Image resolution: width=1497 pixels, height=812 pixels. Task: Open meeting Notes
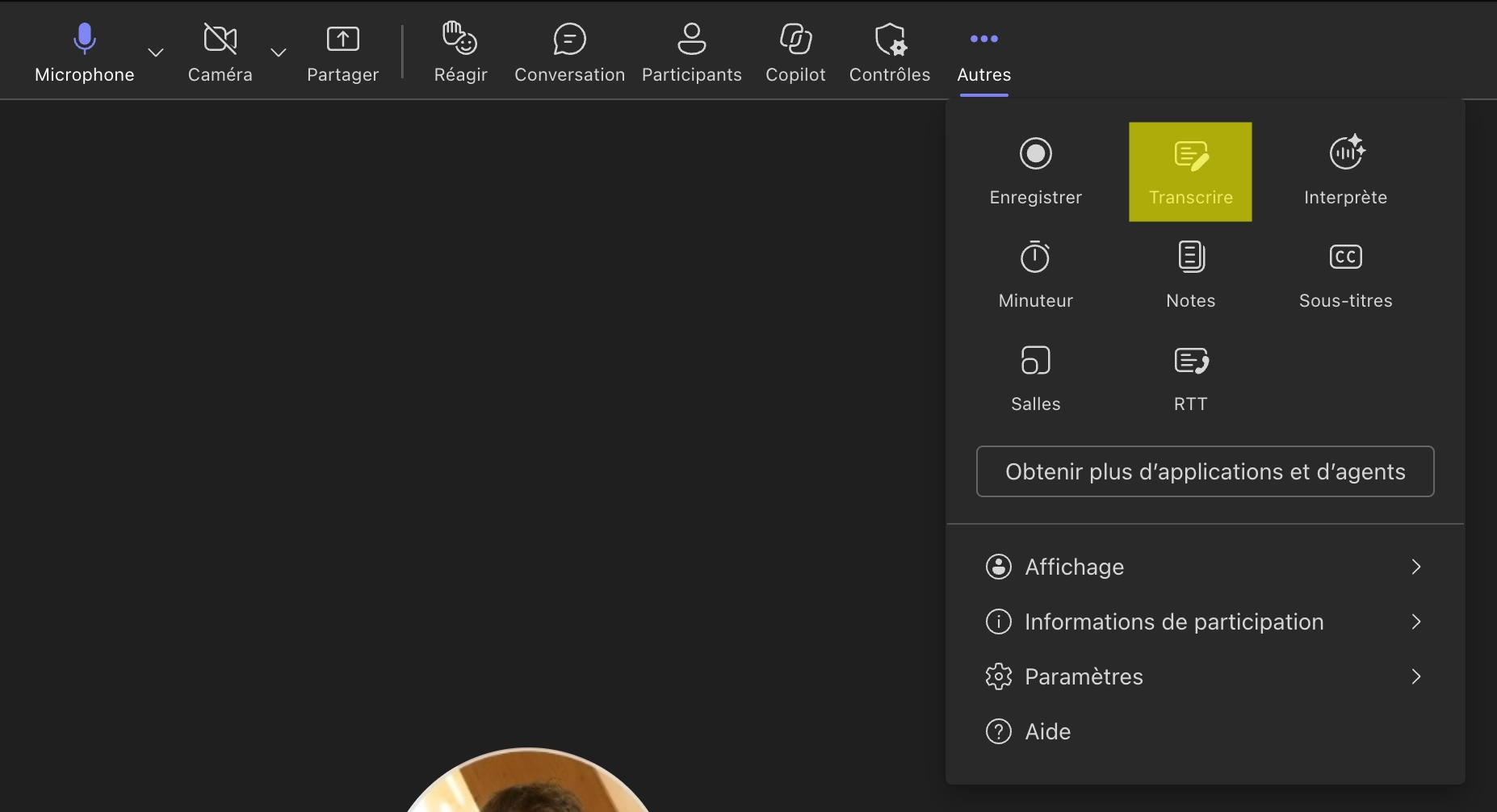coord(1190,275)
